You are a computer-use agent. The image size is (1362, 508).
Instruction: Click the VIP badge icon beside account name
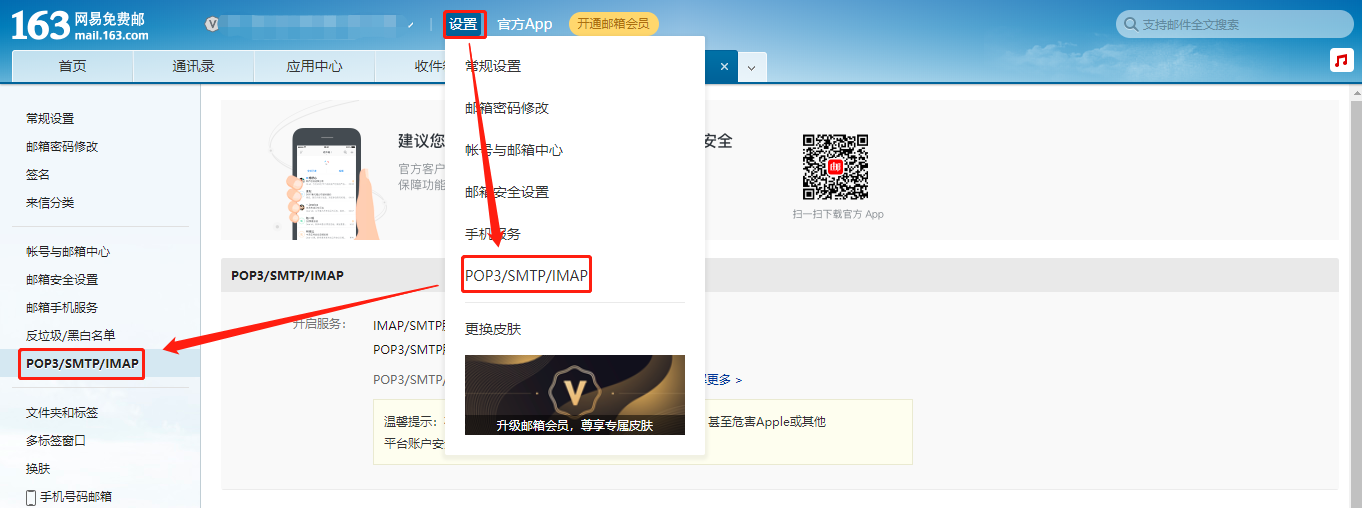(x=211, y=24)
